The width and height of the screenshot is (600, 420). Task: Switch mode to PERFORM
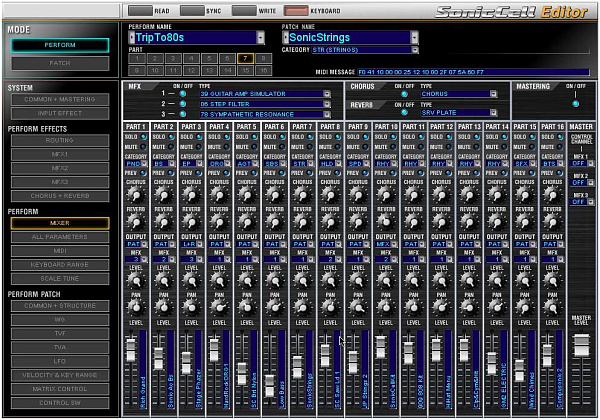click(x=60, y=45)
